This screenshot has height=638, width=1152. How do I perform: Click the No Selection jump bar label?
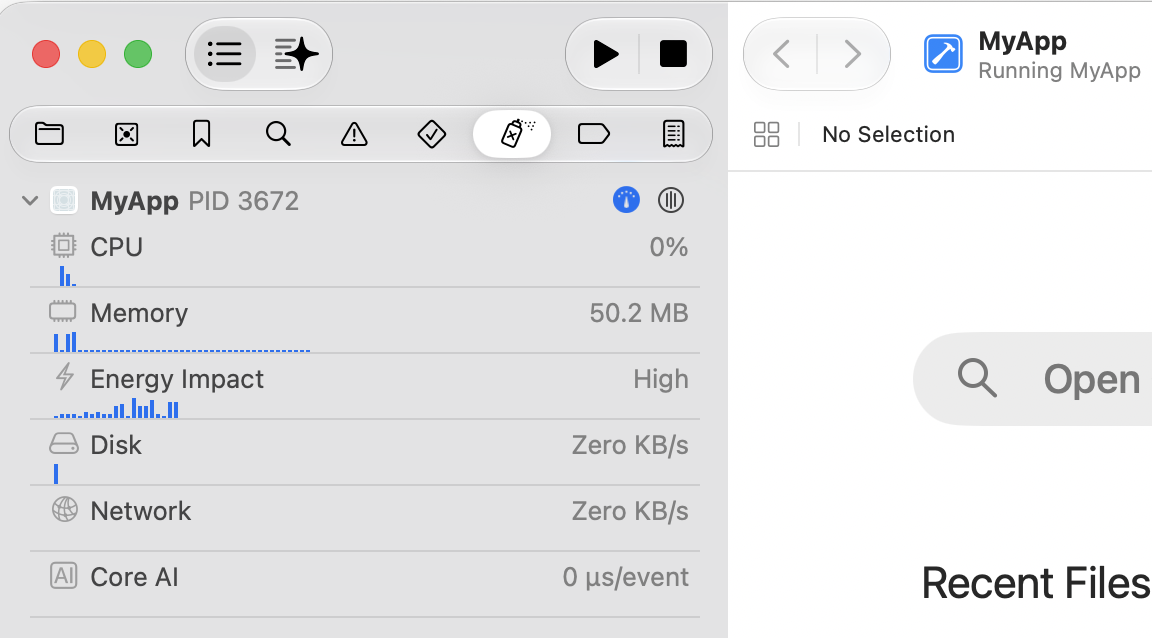(x=888, y=135)
